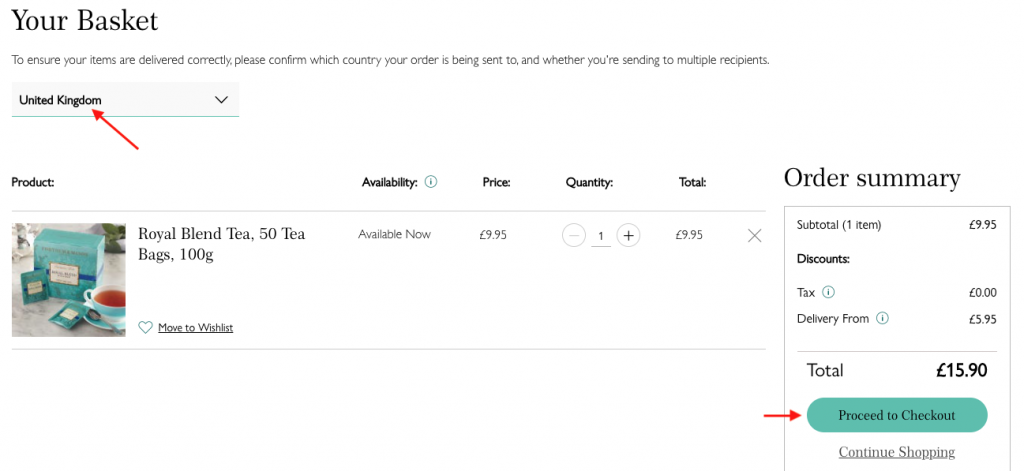This screenshot has width=1024, height=471.
Task: Click the Delivery From info icon
Action: pyautogui.click(x=882, y=318)
